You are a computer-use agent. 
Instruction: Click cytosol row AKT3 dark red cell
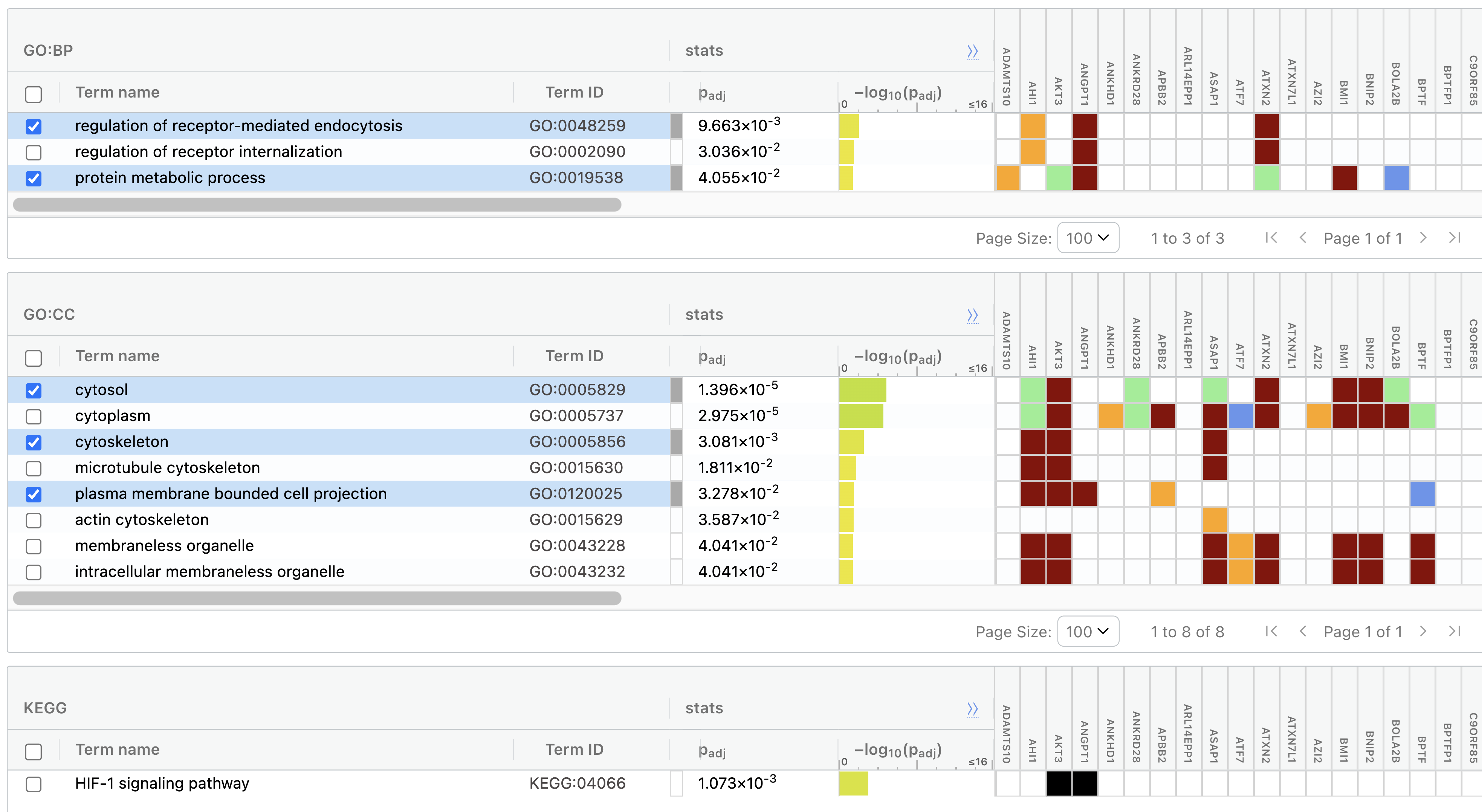click(1059, 390)
